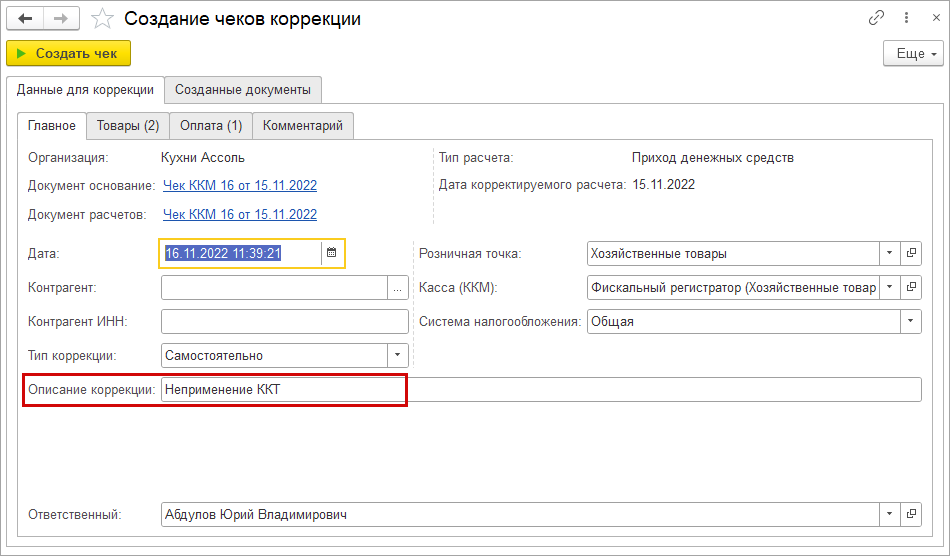Expand the Розничная точка dropdown list
The height and width of the screenshot is (556, 950).
890,254
